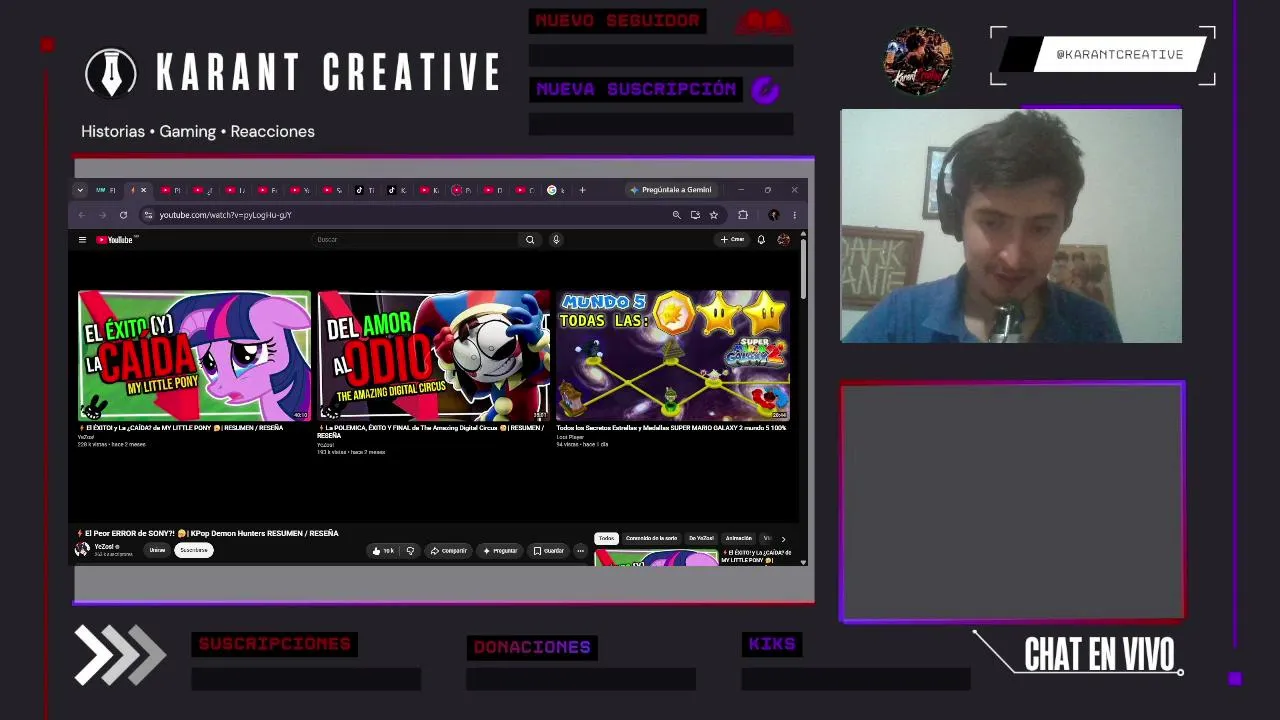Click the browser back arrow

[x=82, y=215]
